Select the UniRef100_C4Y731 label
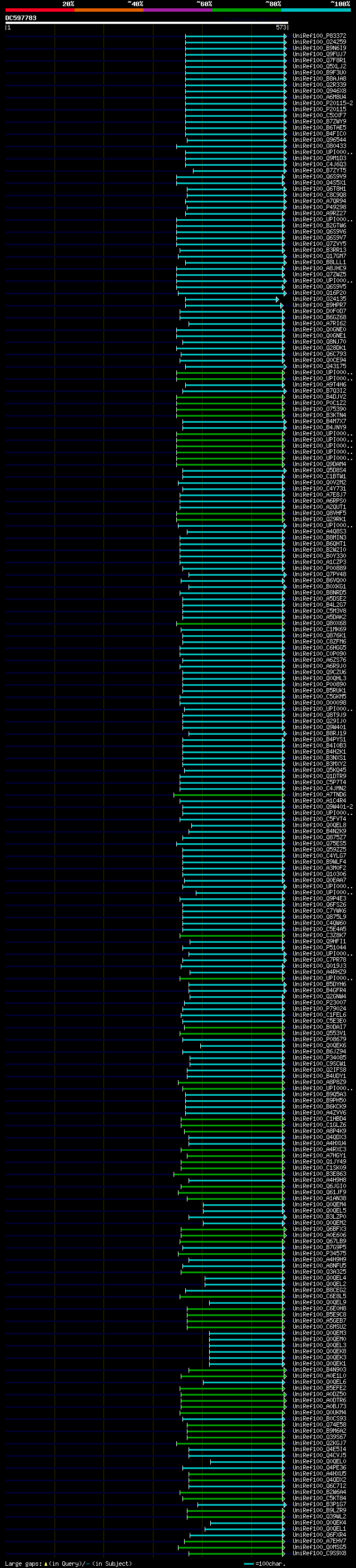356x1568 pixels. click(x=319, y=489)
